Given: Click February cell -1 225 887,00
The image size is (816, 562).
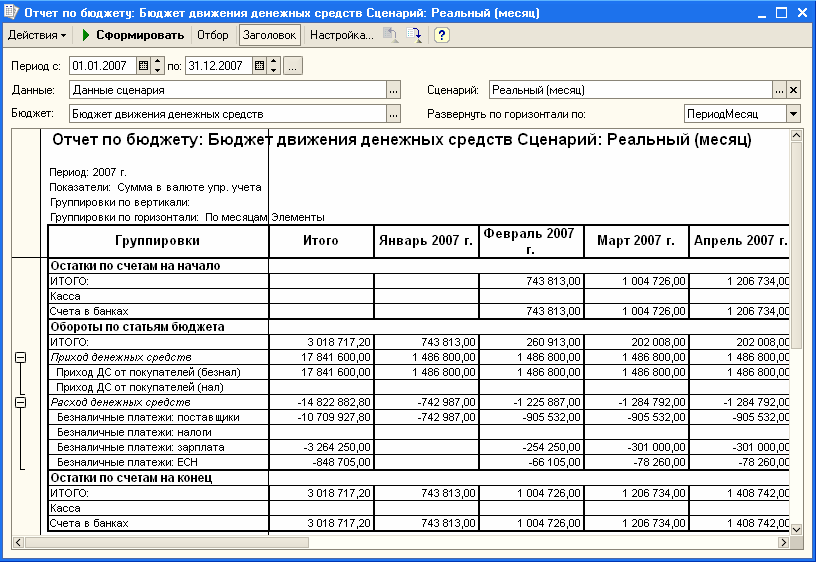Looking at the screenshot, I should (531, 402).
